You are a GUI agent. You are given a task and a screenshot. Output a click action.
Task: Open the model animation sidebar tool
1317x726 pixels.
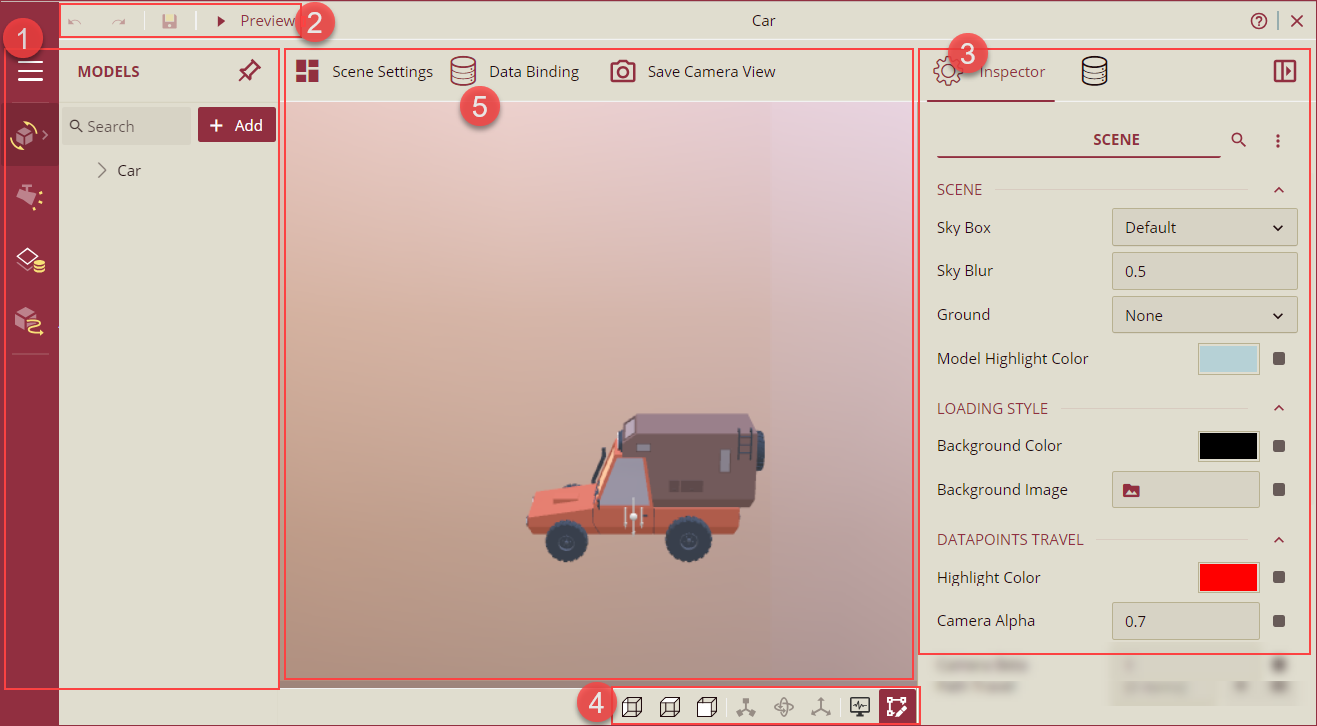click(30, 321)
